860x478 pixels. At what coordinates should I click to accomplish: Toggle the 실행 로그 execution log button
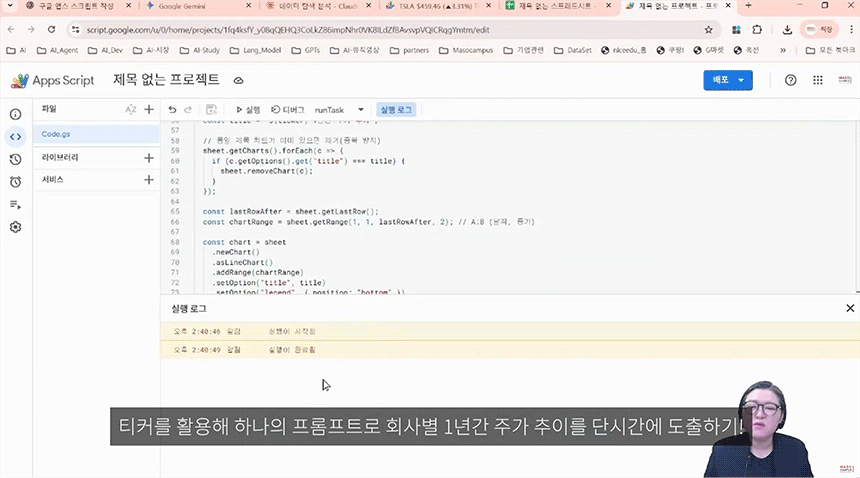[x=394, y=110]
